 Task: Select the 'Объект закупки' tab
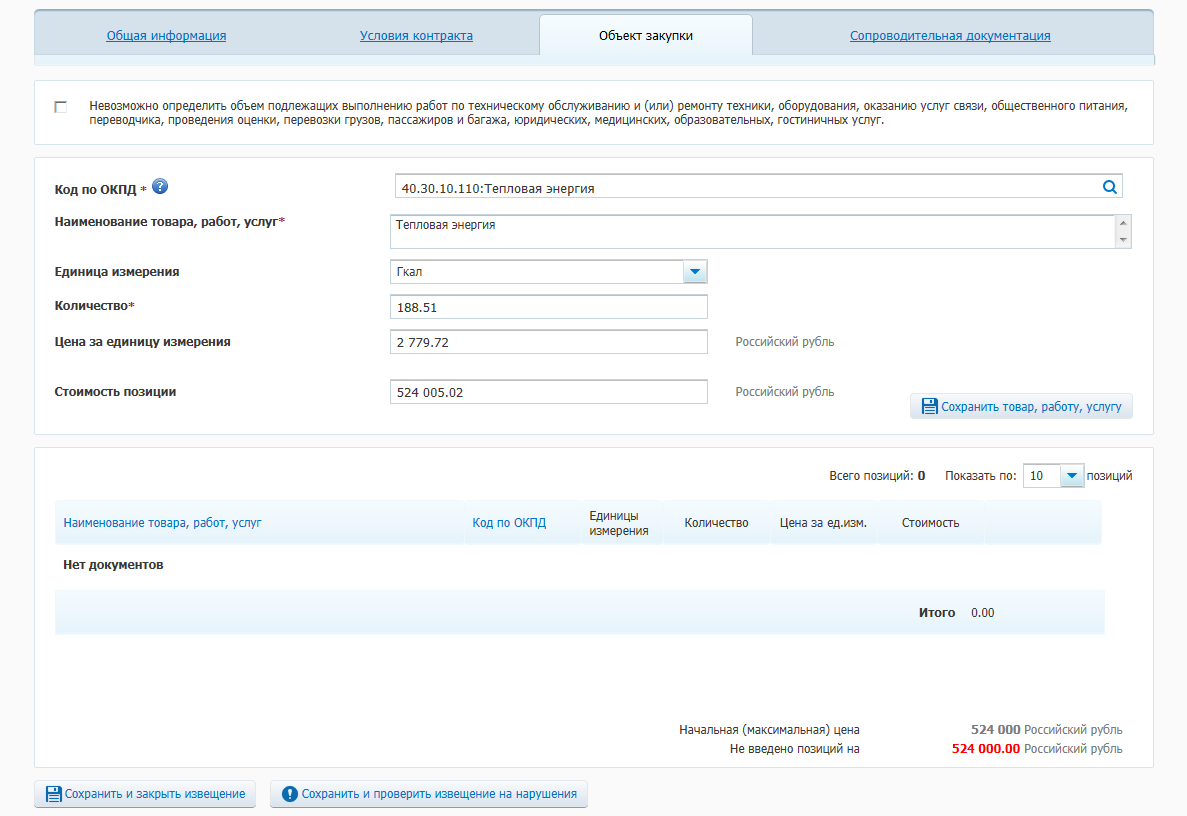tap(645, 36)
